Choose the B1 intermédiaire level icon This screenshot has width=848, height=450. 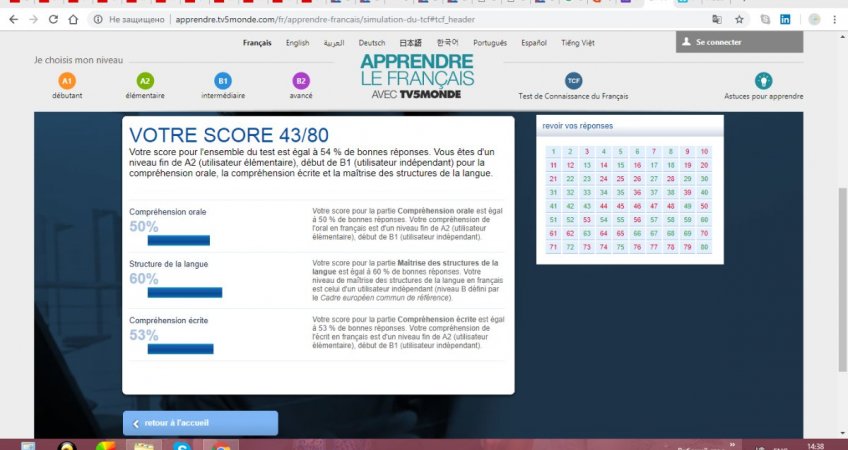(x=223, y=81)
